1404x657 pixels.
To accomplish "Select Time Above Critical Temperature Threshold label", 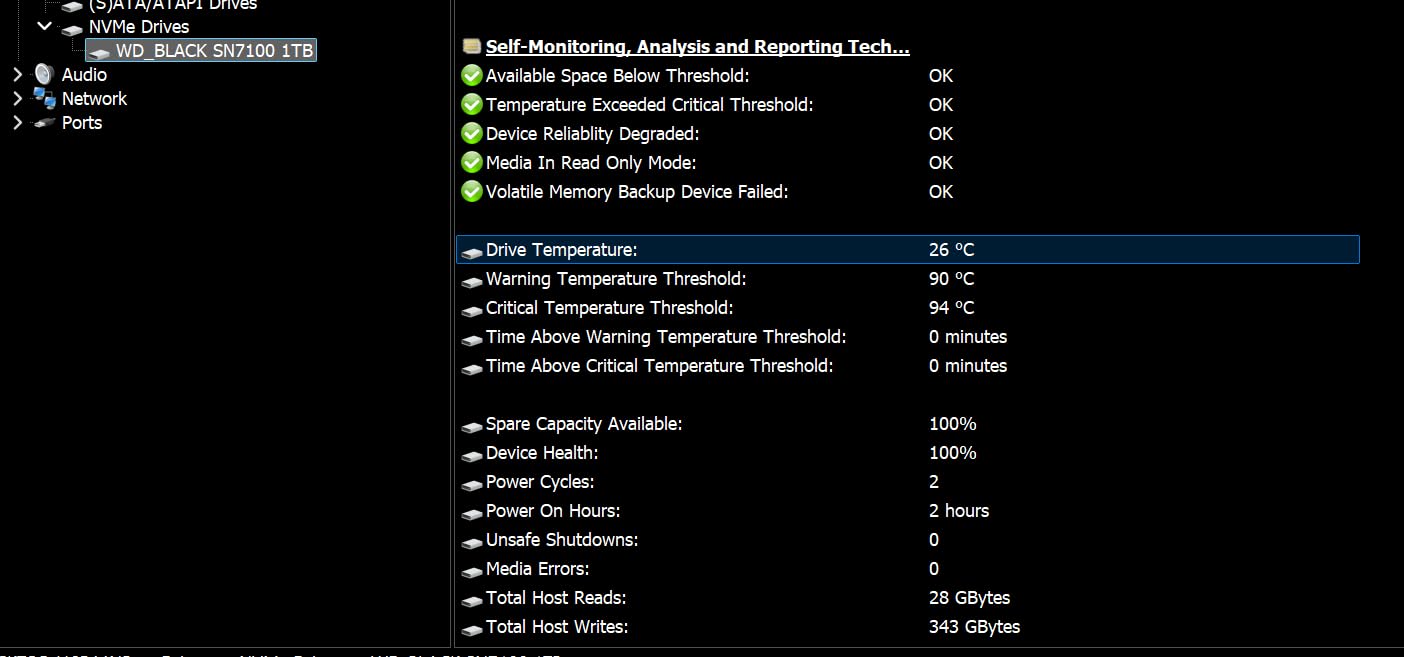I will [x=659, y=366].
